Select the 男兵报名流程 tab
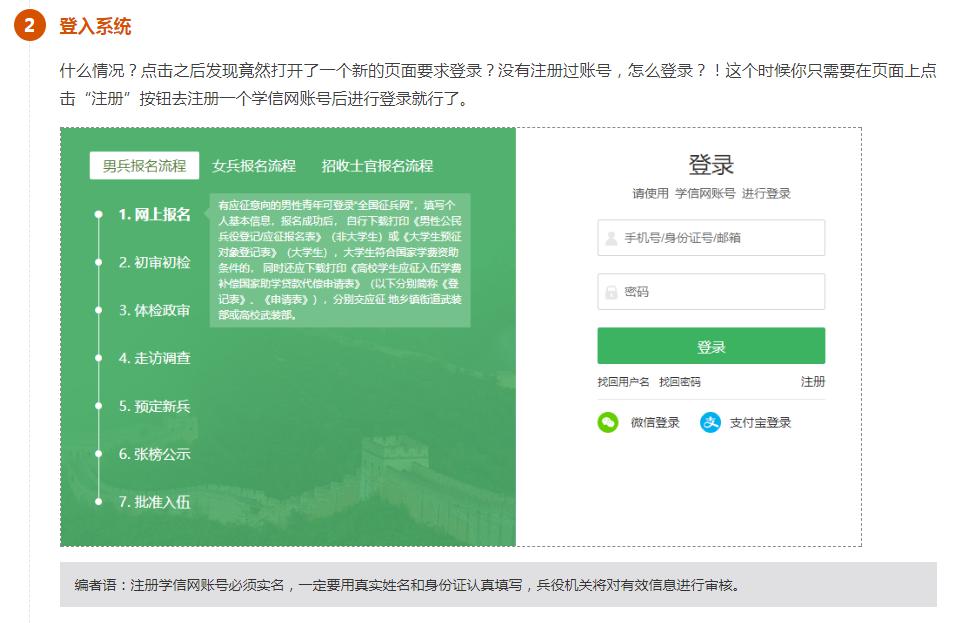Screen dimensions: 960x623 click(144, 166)
